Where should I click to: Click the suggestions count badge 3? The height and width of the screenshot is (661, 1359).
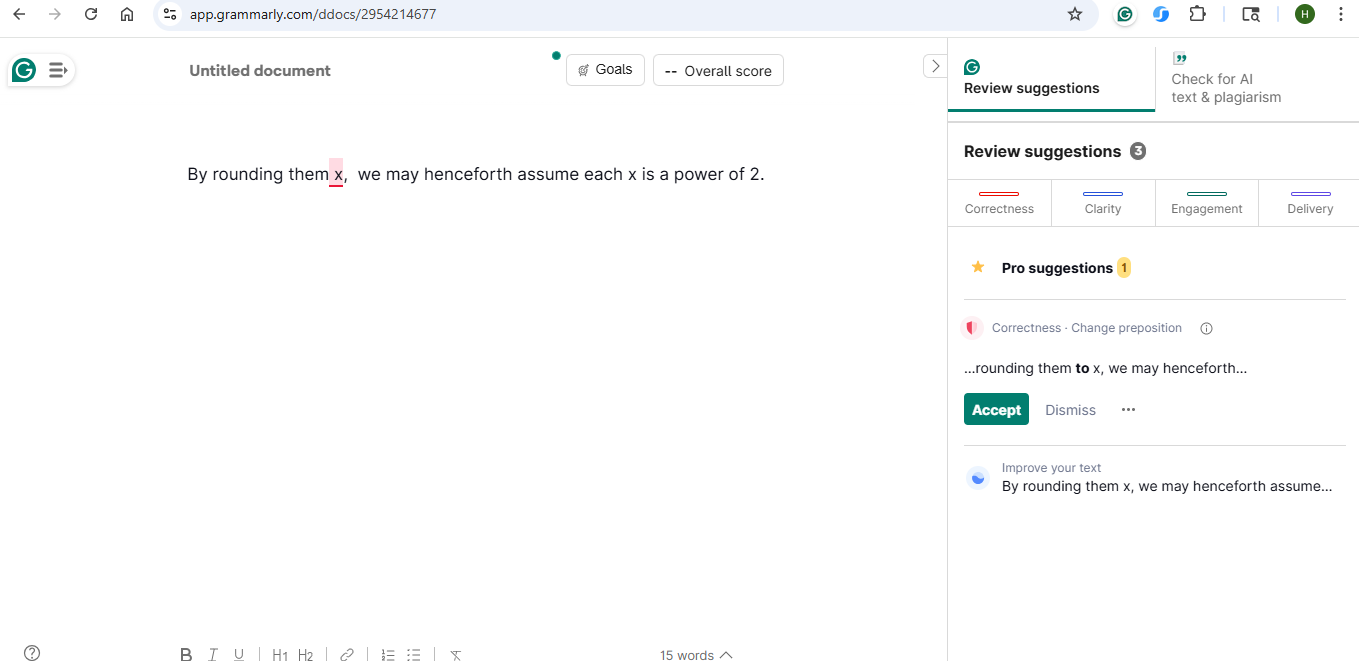click(x=1138, y=152)
